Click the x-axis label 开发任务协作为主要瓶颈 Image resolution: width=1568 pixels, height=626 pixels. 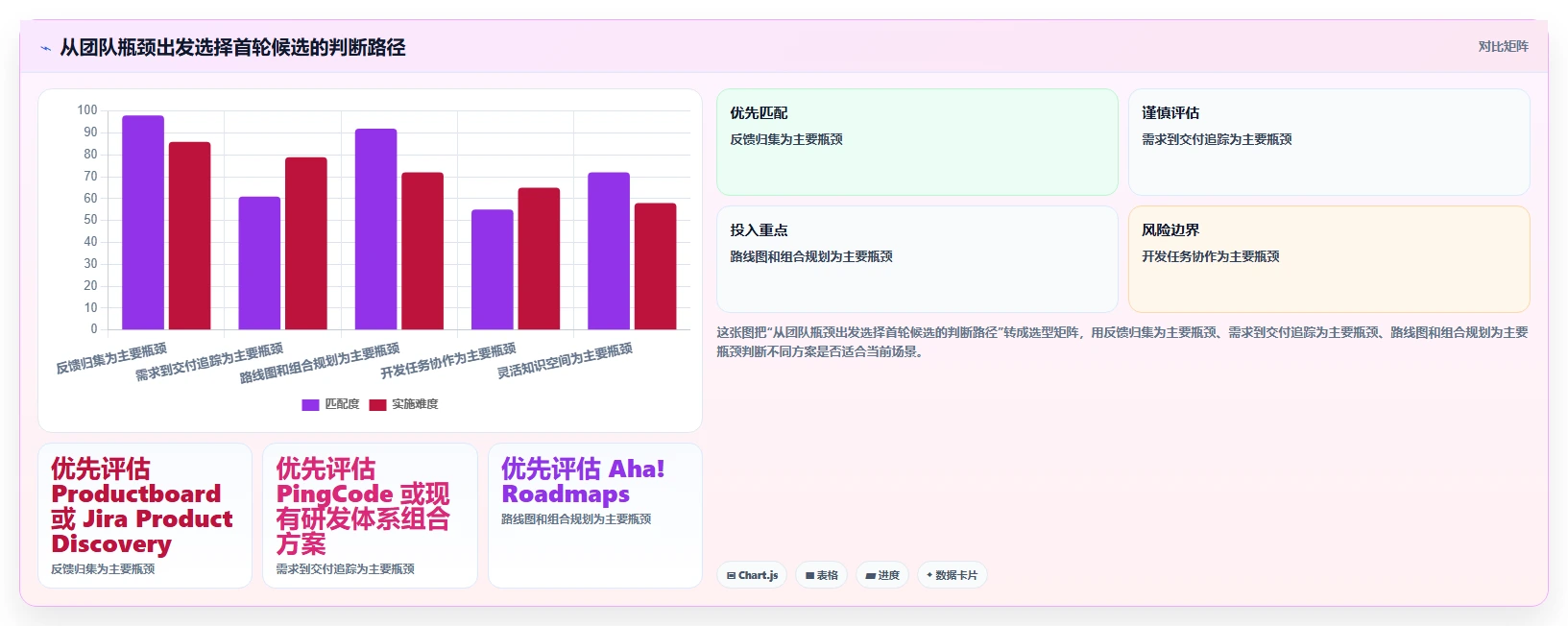[448, 361]
